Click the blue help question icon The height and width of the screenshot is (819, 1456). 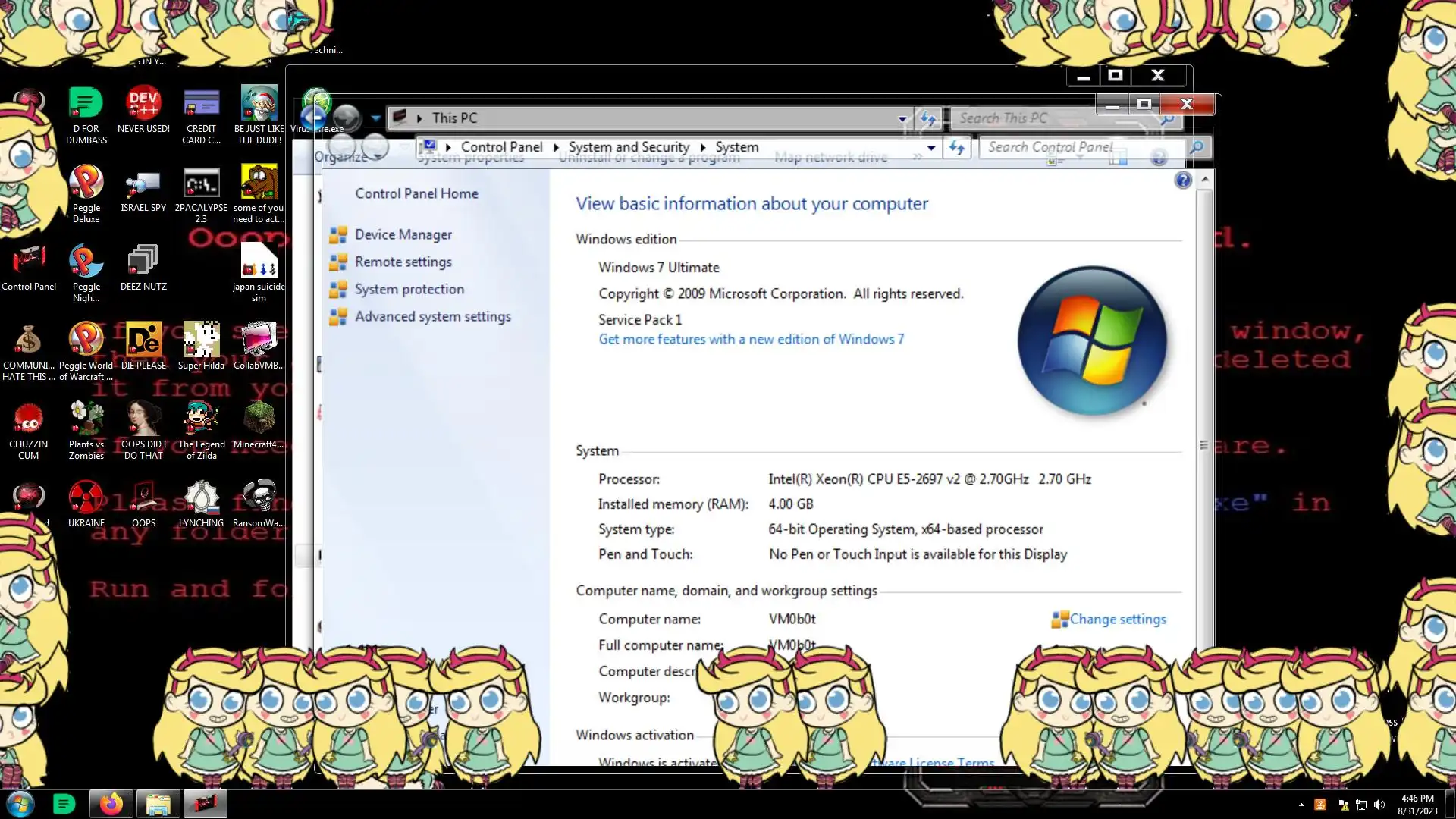(x=1182, y=180)
